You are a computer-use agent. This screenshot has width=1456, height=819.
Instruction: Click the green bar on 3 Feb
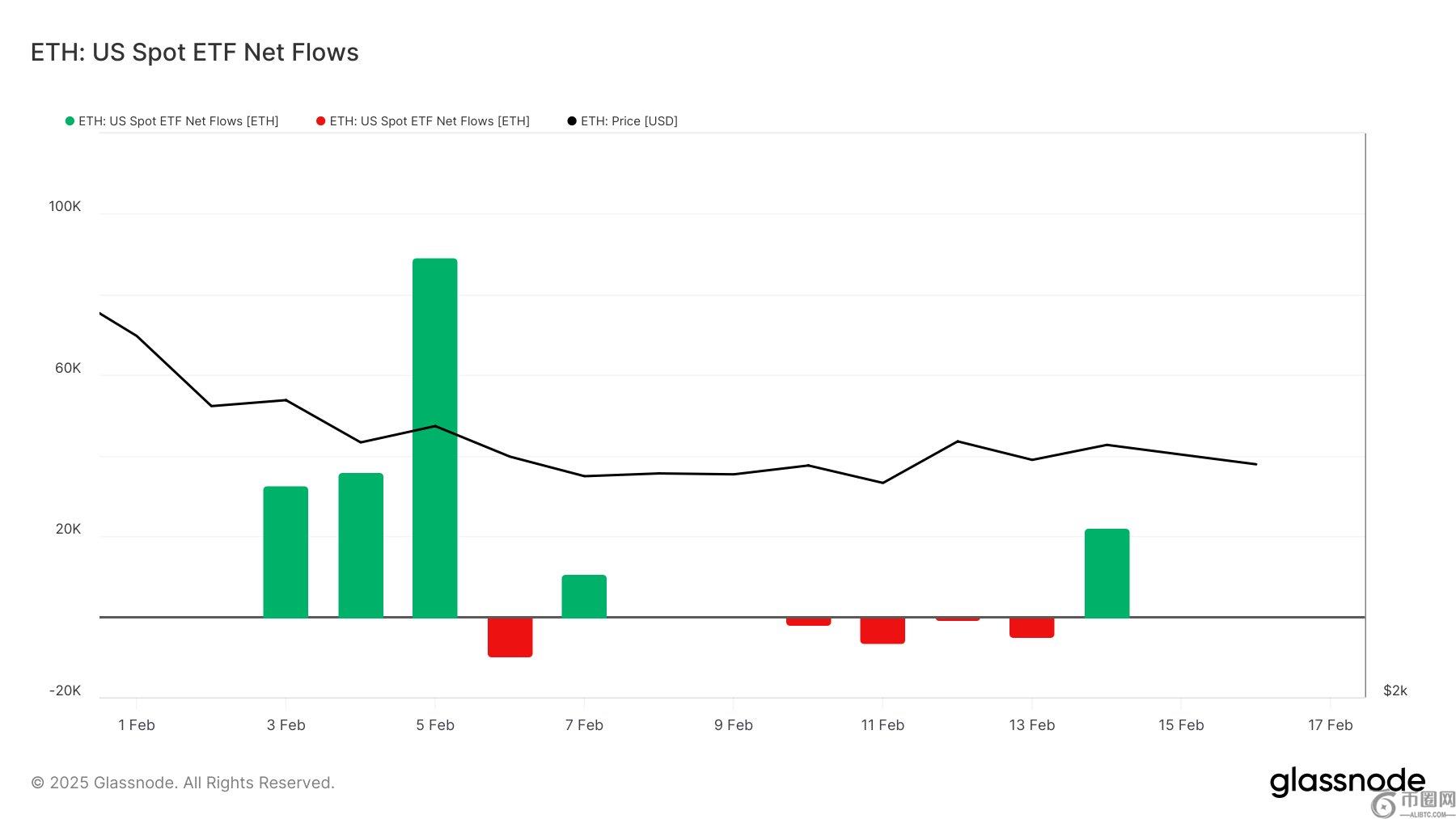(x=286, y=551)
